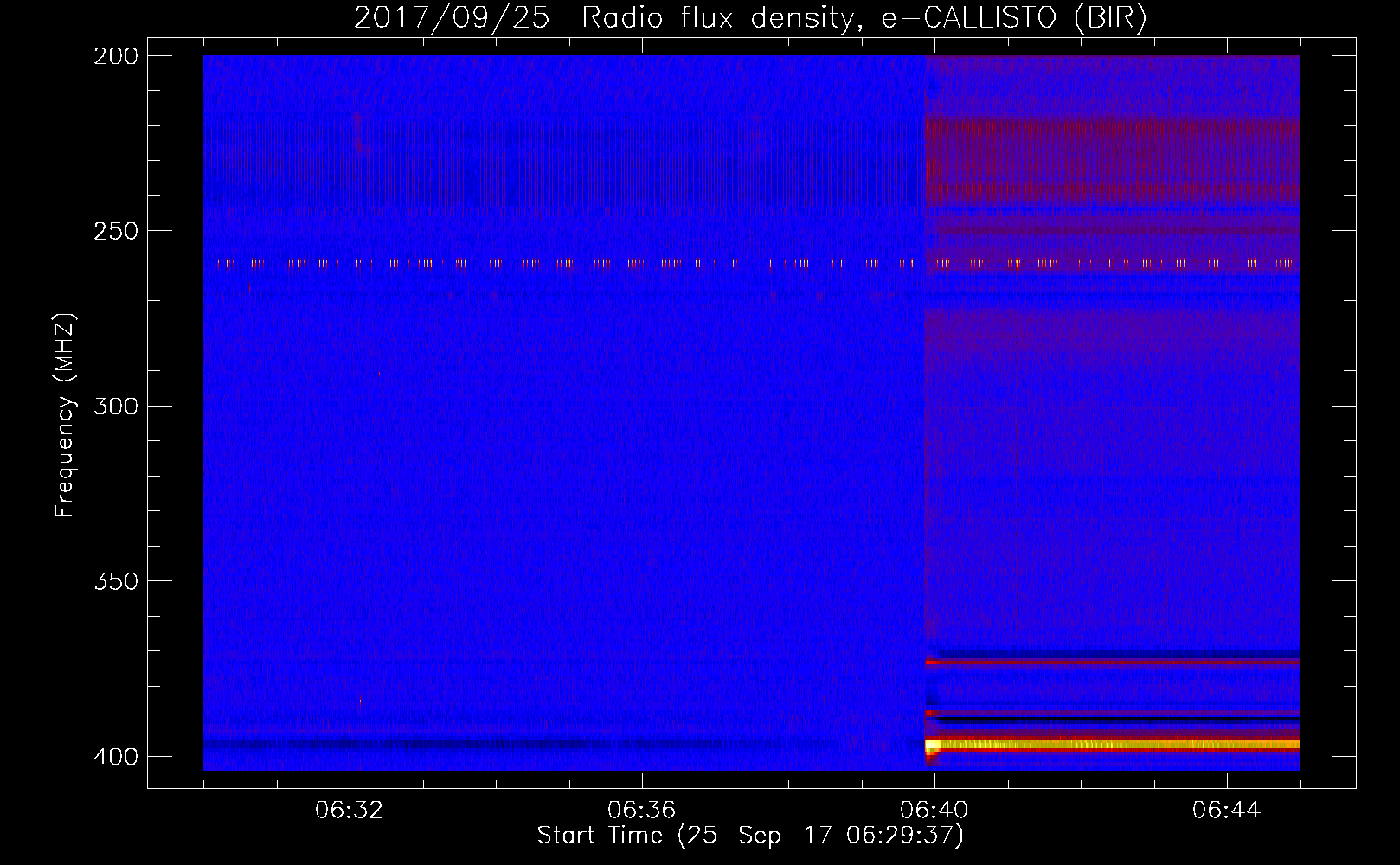
Task: Click the 06:36 time tick label
Action: pyautogui.click(x=642, y=810)
